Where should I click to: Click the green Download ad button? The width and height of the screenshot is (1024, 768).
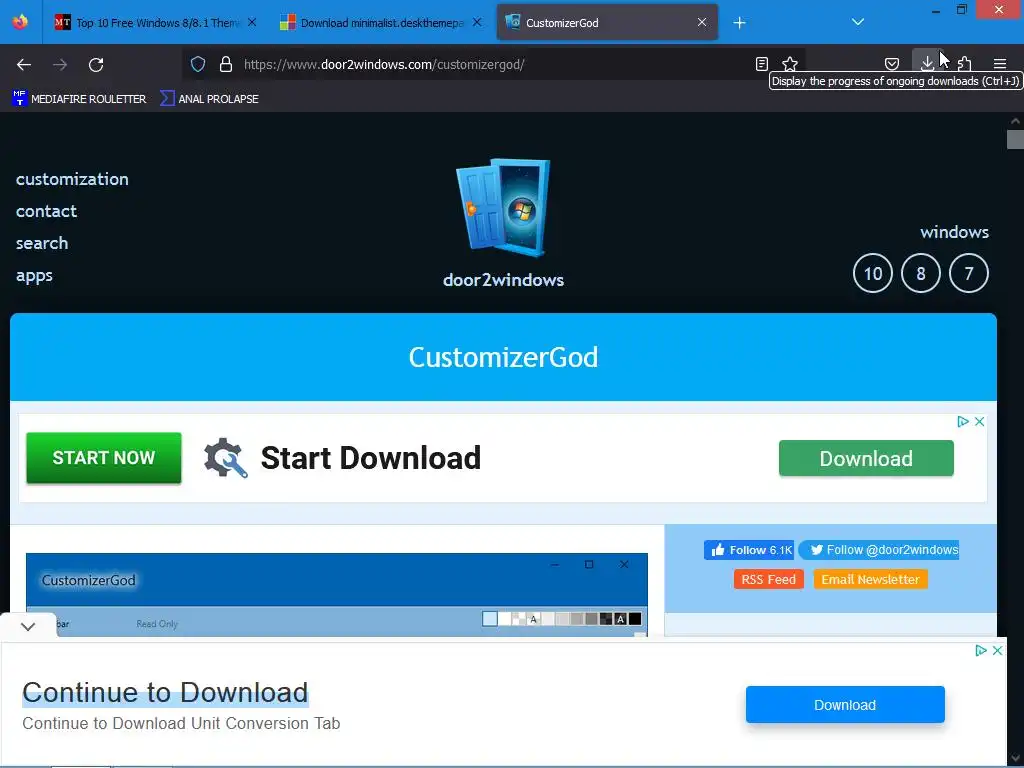866,458
